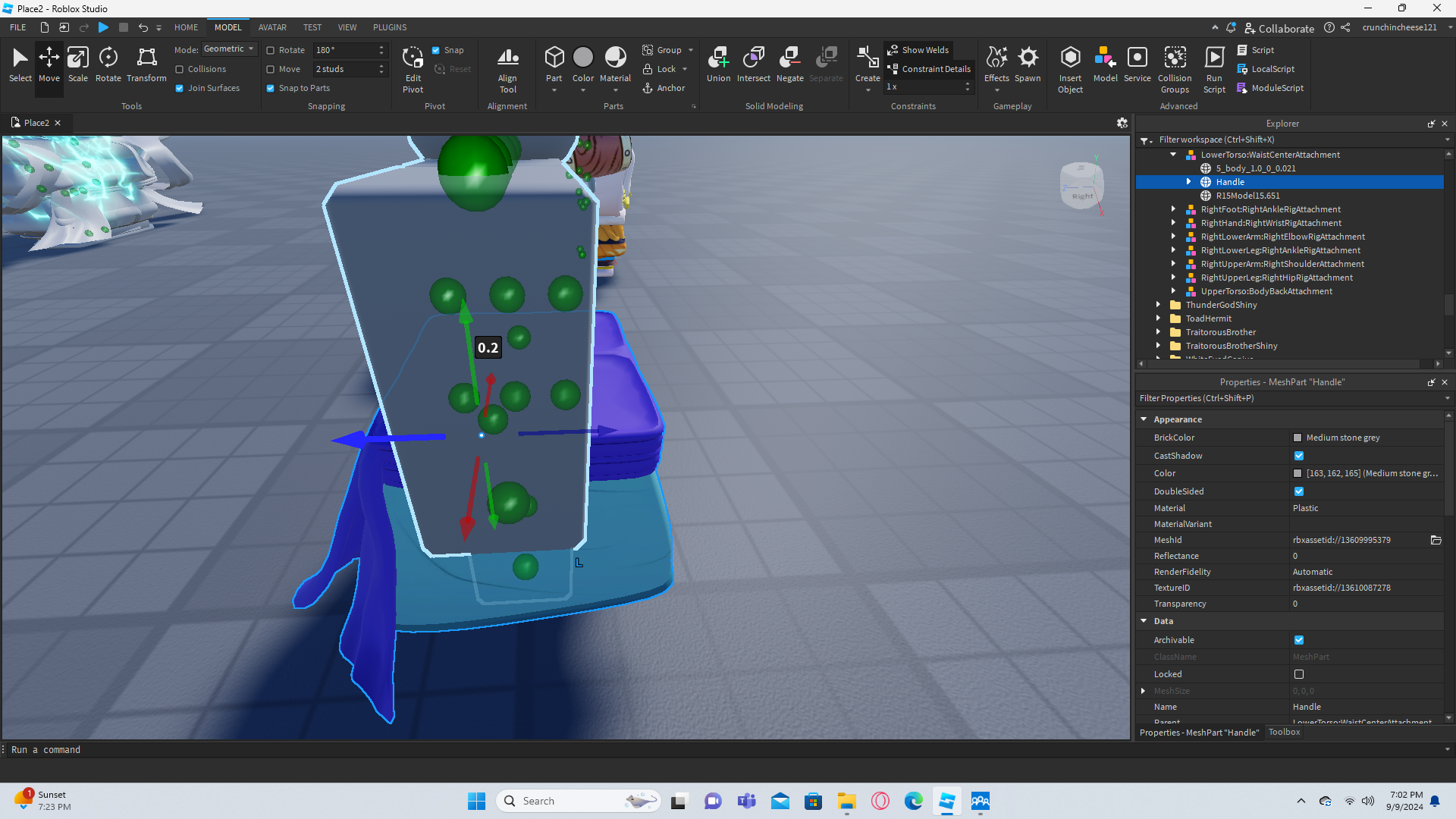This screenshot has width=1456, height=819.
Task: Open the Mode Geometric dropdown
Action: click(x=229, y=49)
